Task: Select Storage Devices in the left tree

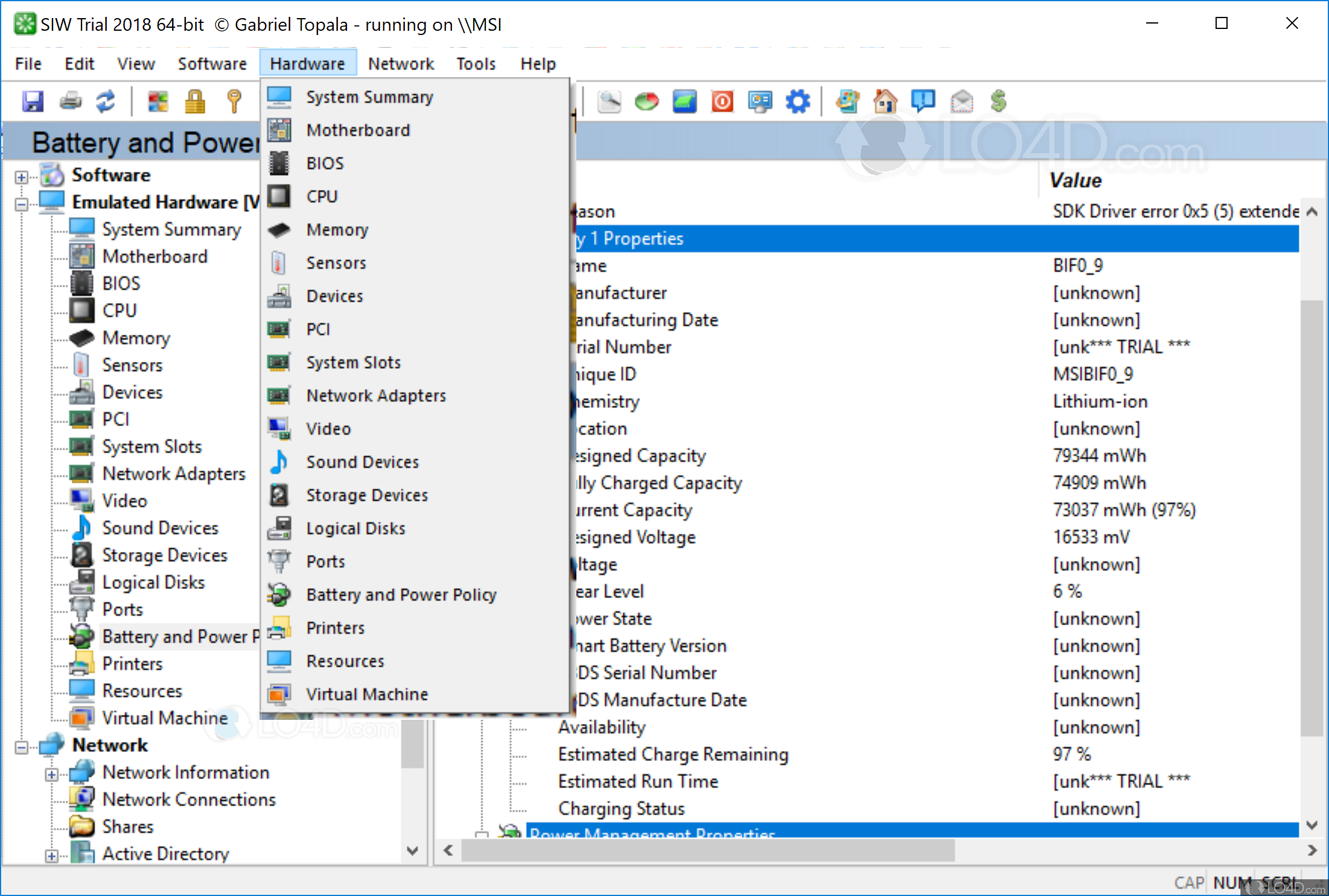Action: [x=164, y=555]
